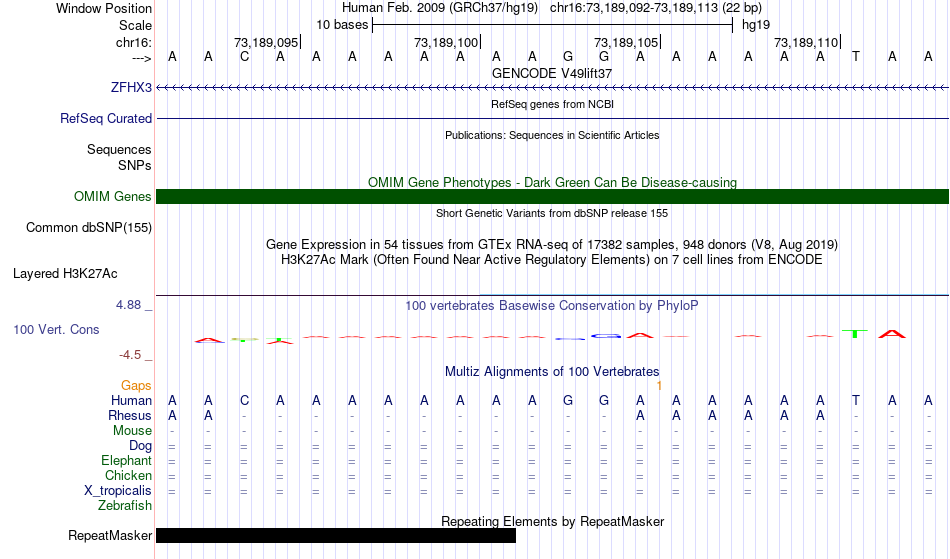Click the ZFHX3 gene label

click(x=131, y=87)
